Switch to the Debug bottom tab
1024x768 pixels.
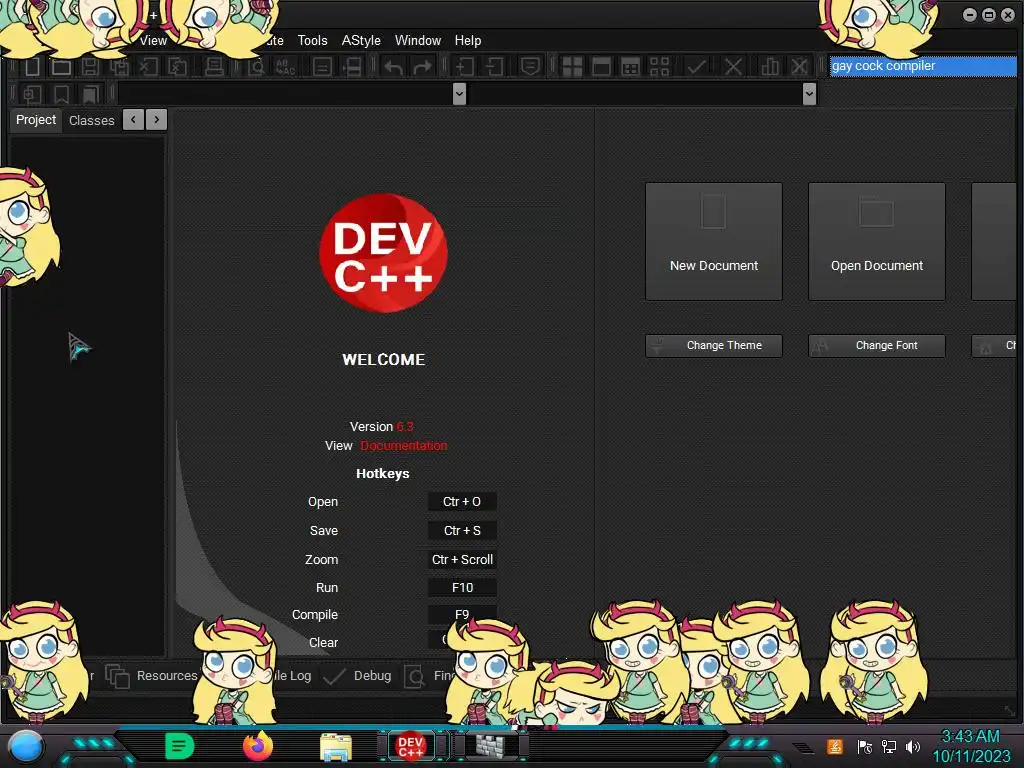358,676
